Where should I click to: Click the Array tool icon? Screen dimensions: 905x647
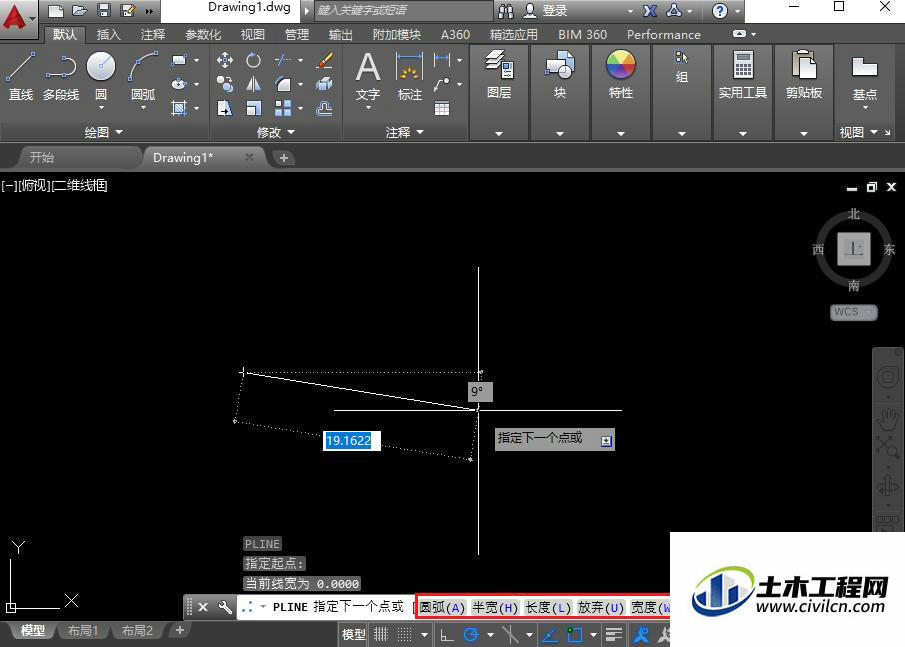click(283, 108)
